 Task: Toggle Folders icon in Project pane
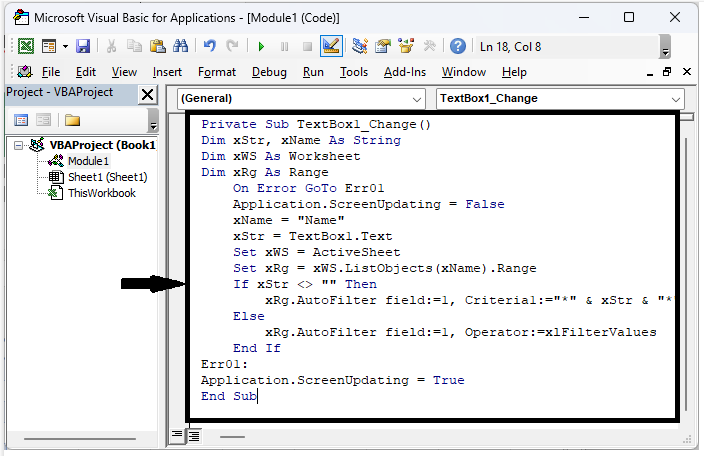point(72,120)
